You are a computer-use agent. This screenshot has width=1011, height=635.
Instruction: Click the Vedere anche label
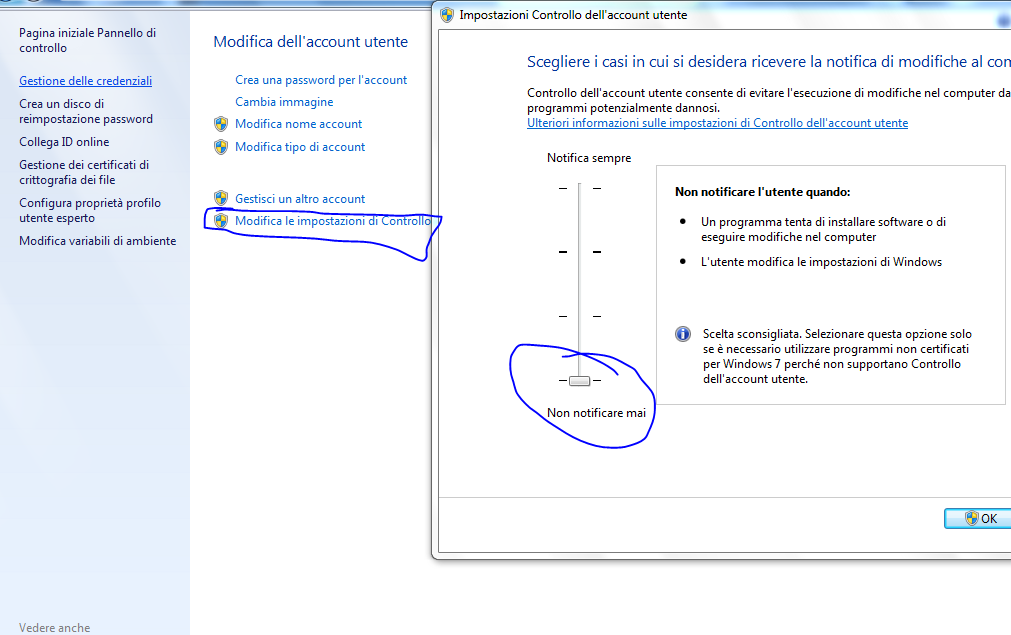tap(55, 627)
